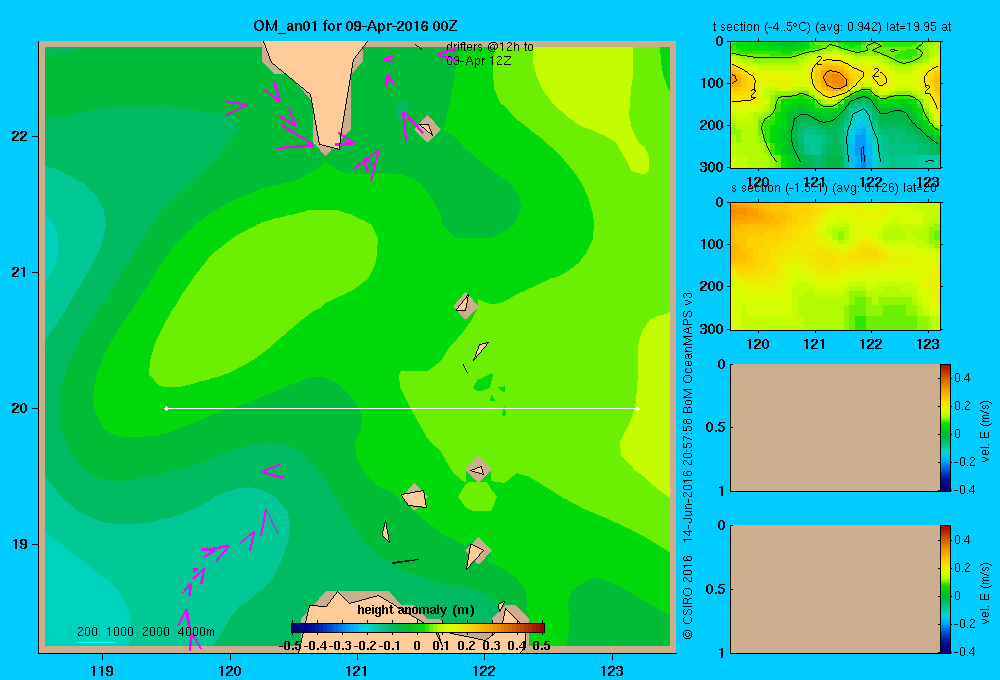
Task: Click the island near 121.5E 19.3N
Action: [x=415, y=497]
